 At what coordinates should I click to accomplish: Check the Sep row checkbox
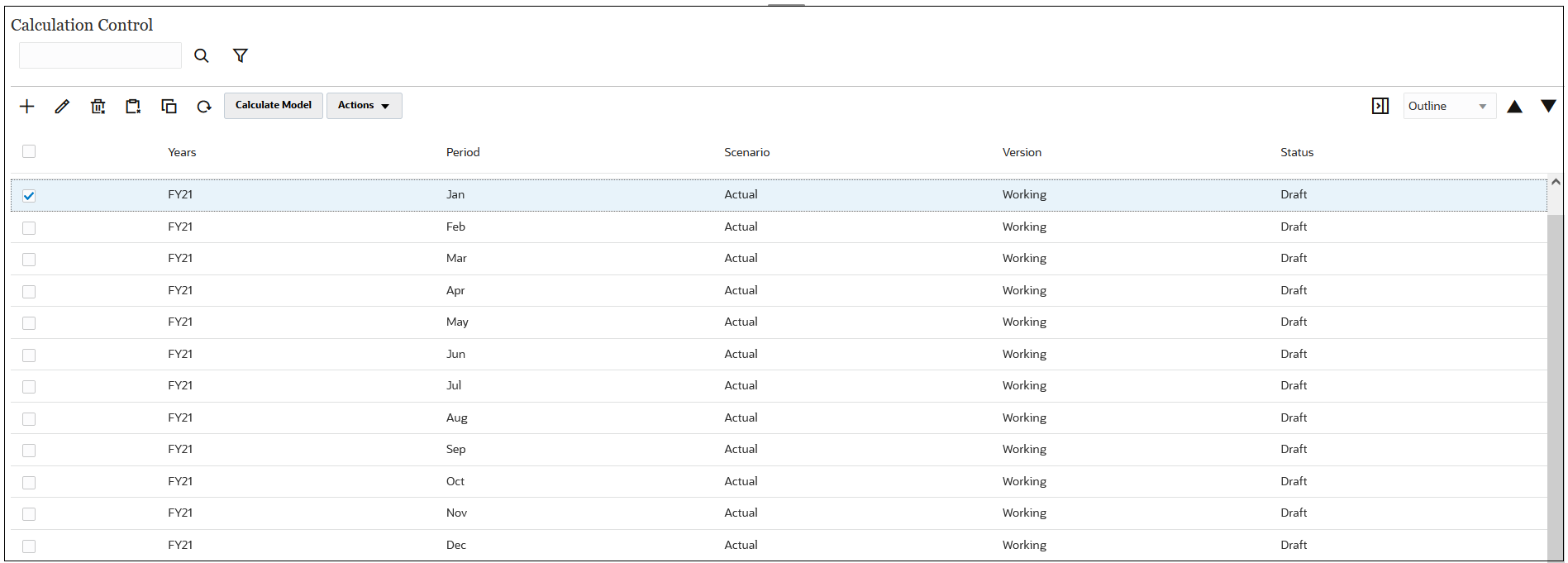(29, 451)
